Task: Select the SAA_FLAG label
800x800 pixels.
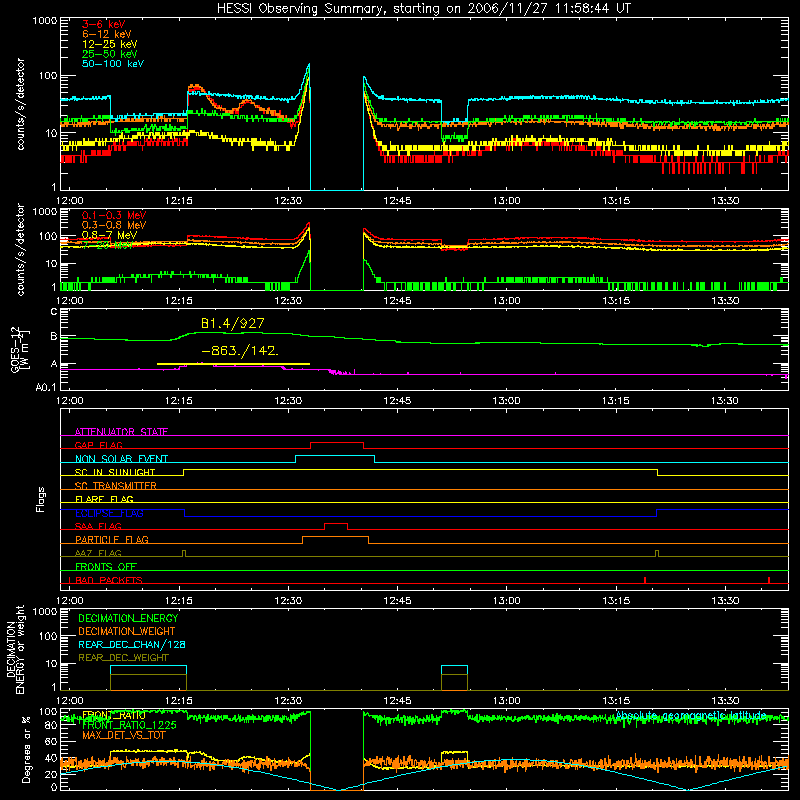Action: pos(98,526)
